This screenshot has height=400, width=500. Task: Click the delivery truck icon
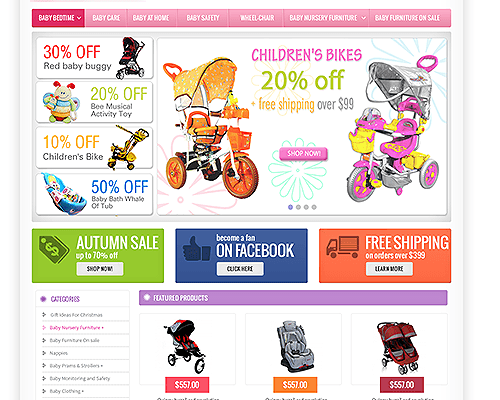tap(343, 247)
